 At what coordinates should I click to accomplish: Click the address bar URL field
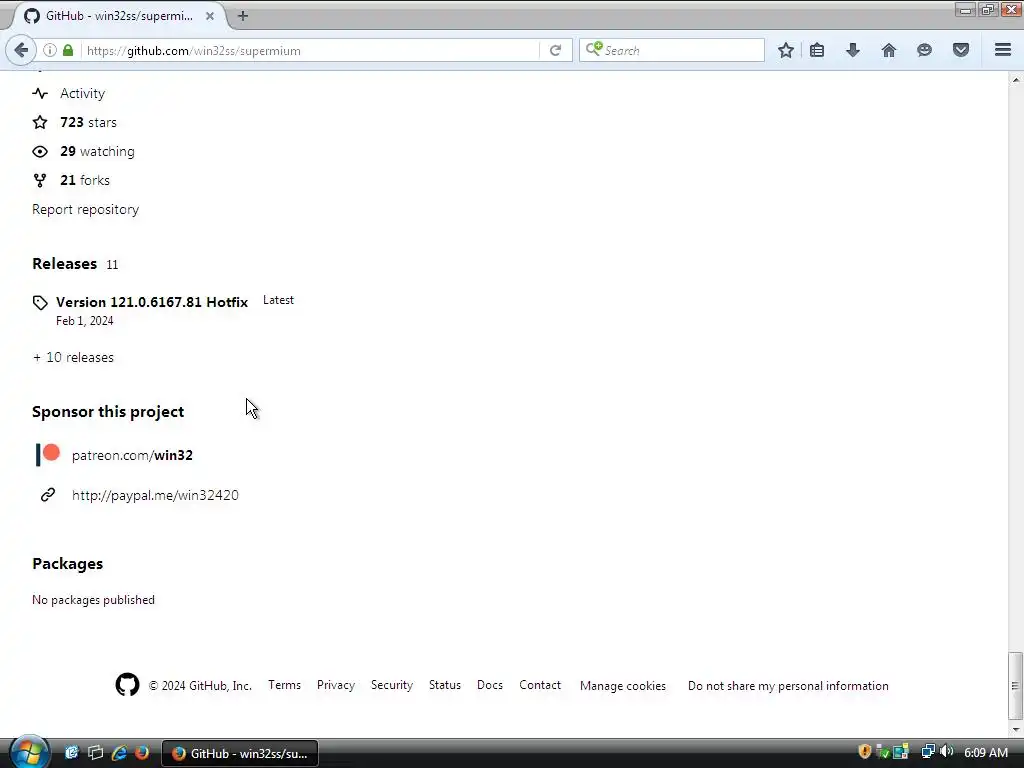tap(310, 50)
